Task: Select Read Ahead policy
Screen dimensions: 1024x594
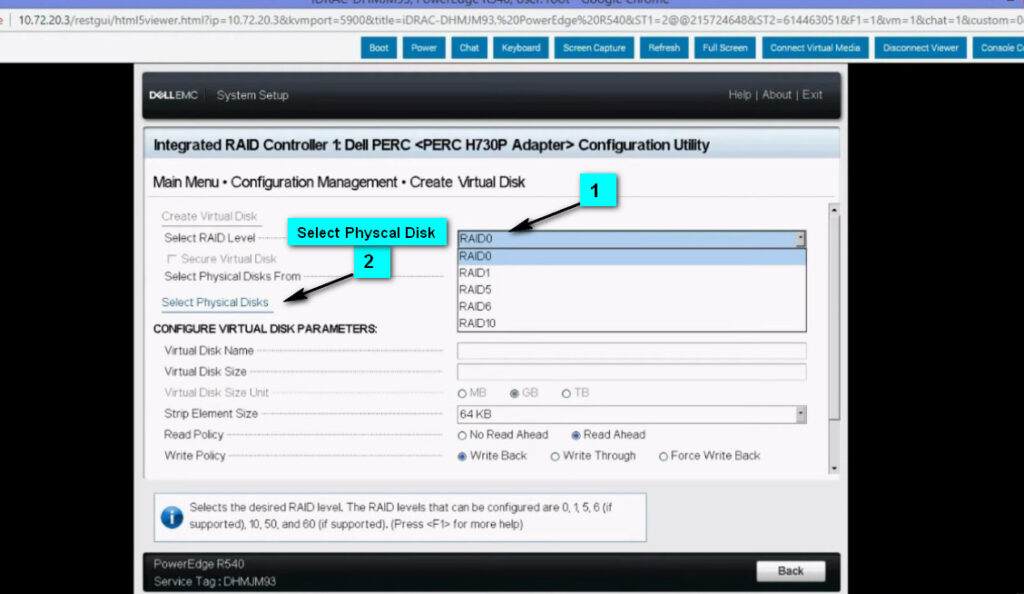Action: [x=576, y=435]
